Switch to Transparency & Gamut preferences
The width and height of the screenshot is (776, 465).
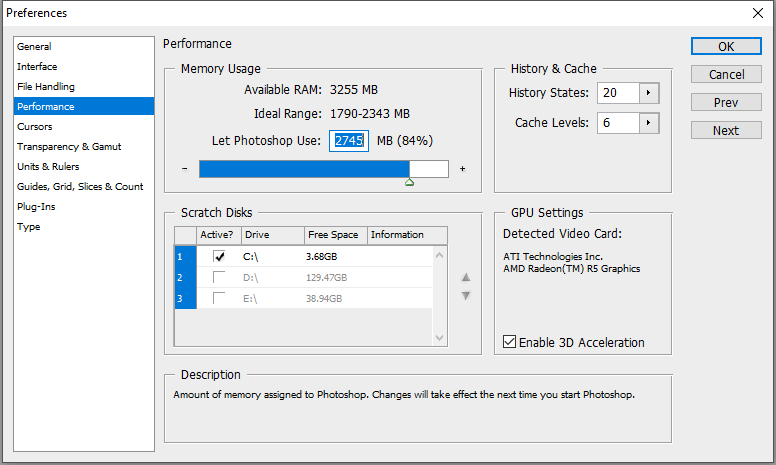69,147
